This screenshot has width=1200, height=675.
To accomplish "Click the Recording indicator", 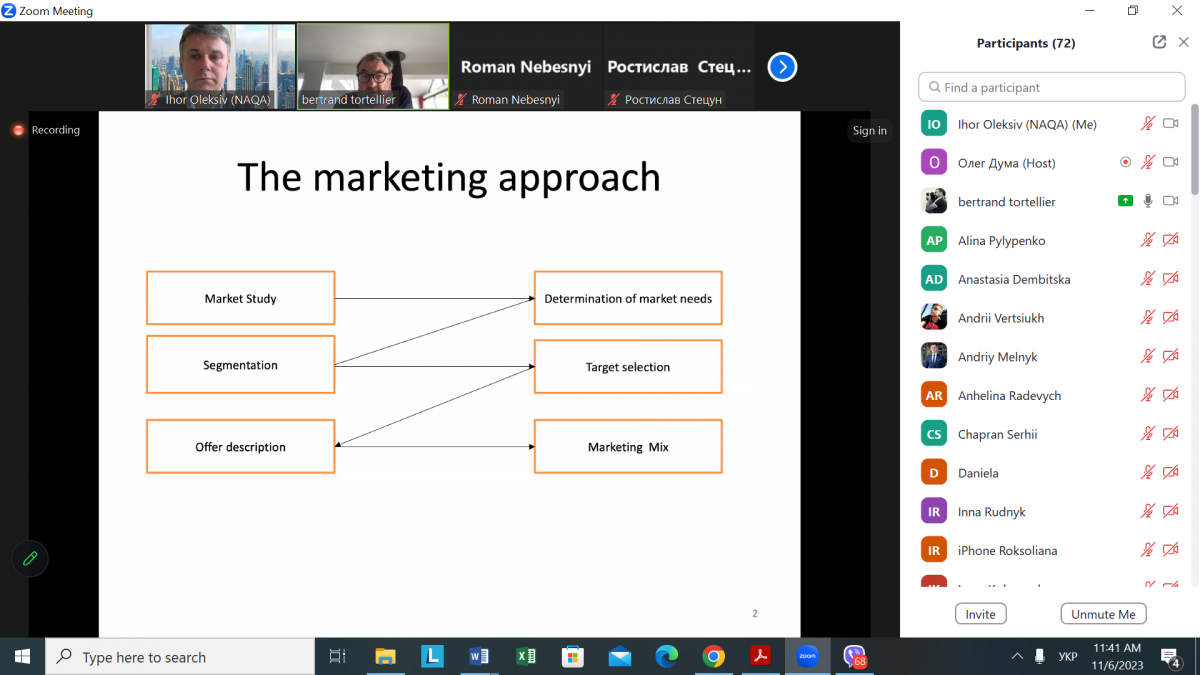I will click(x=46, y=130).
